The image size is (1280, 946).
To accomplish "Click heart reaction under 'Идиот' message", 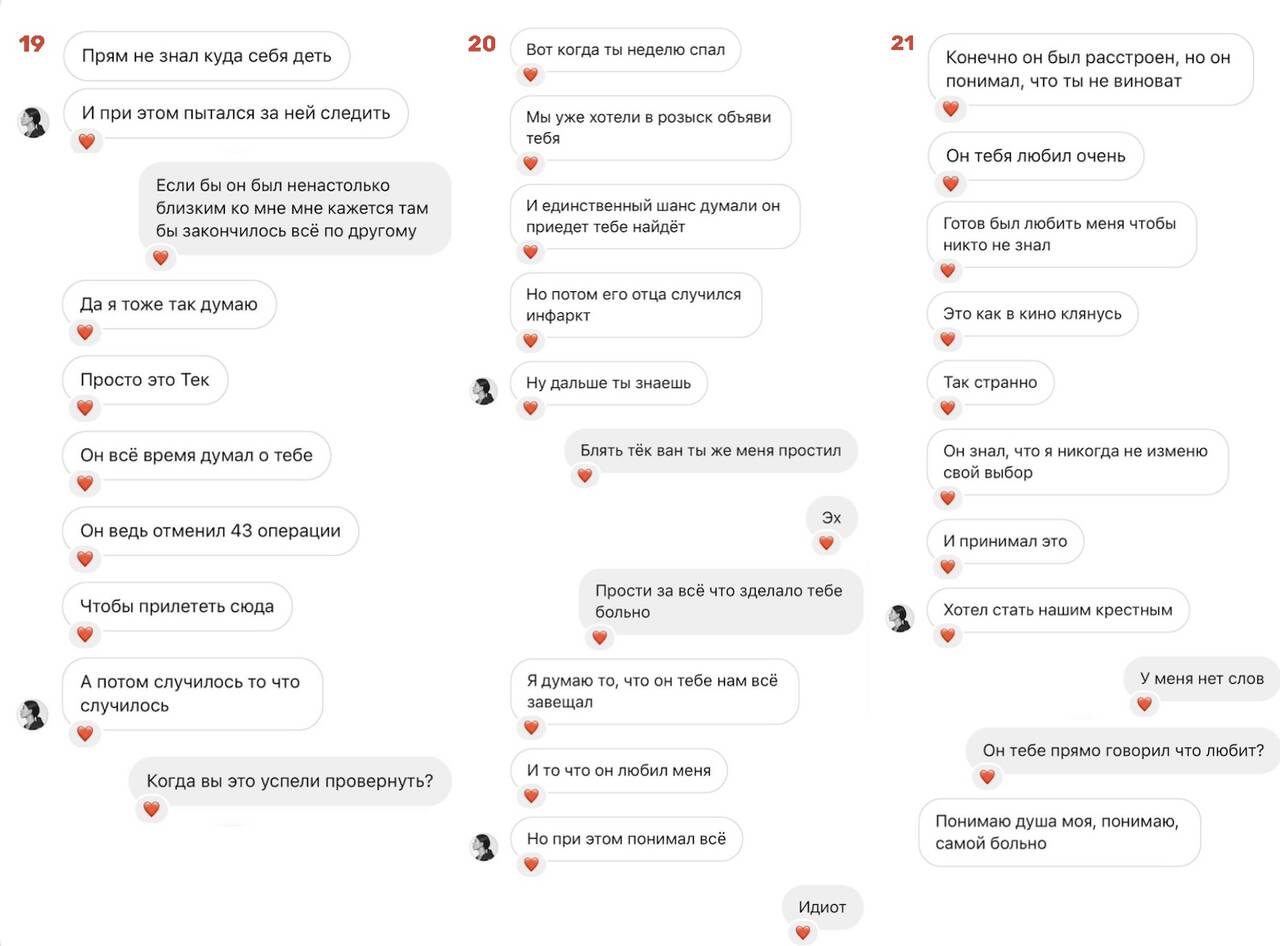I will [x=802, y=932].
